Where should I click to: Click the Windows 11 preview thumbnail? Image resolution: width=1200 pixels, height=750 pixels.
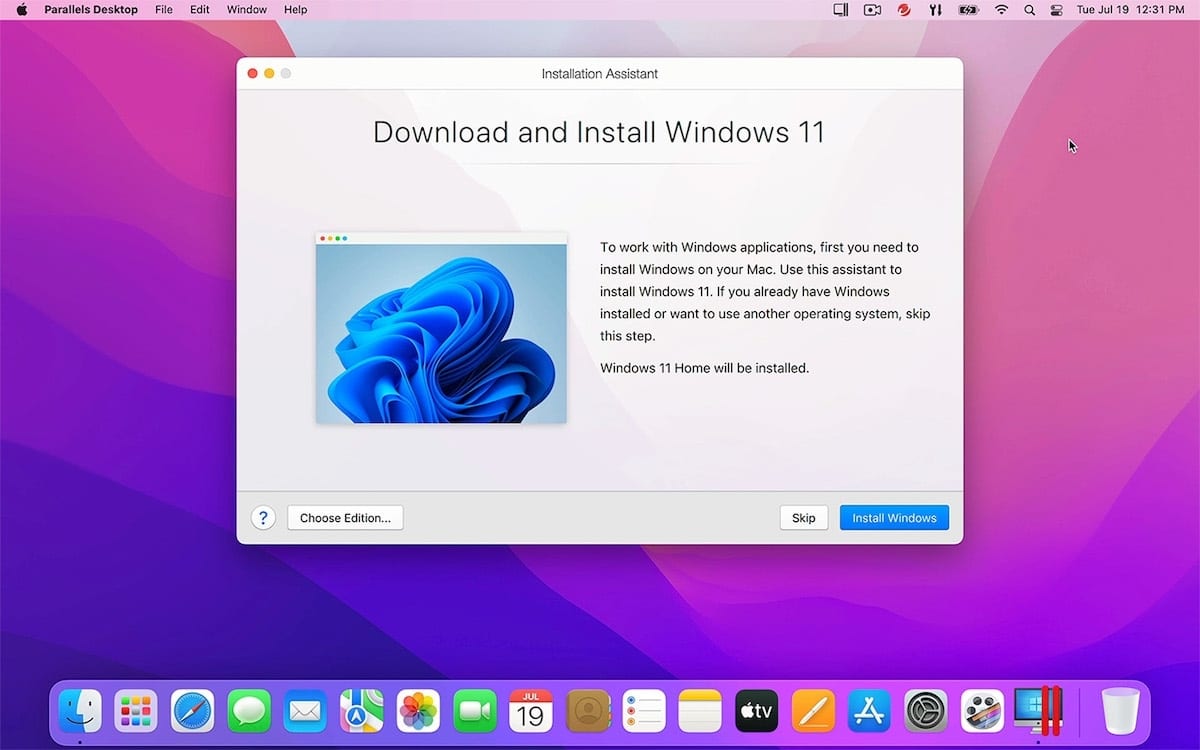pos(441,328)
